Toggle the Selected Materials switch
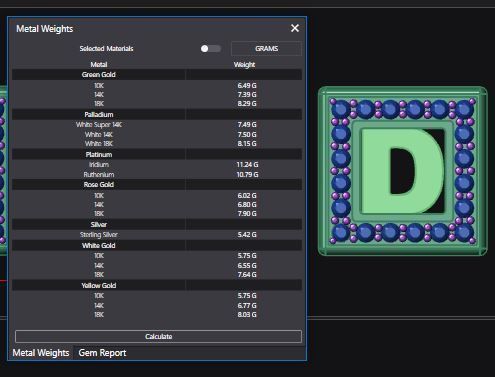Screen dimensions: 495x377 (210, 49)
